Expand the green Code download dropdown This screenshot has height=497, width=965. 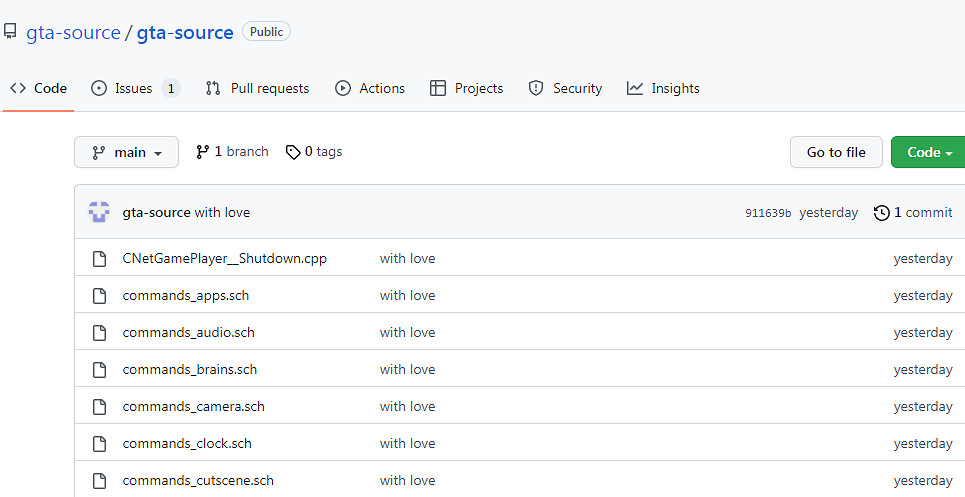click(928, 152)
